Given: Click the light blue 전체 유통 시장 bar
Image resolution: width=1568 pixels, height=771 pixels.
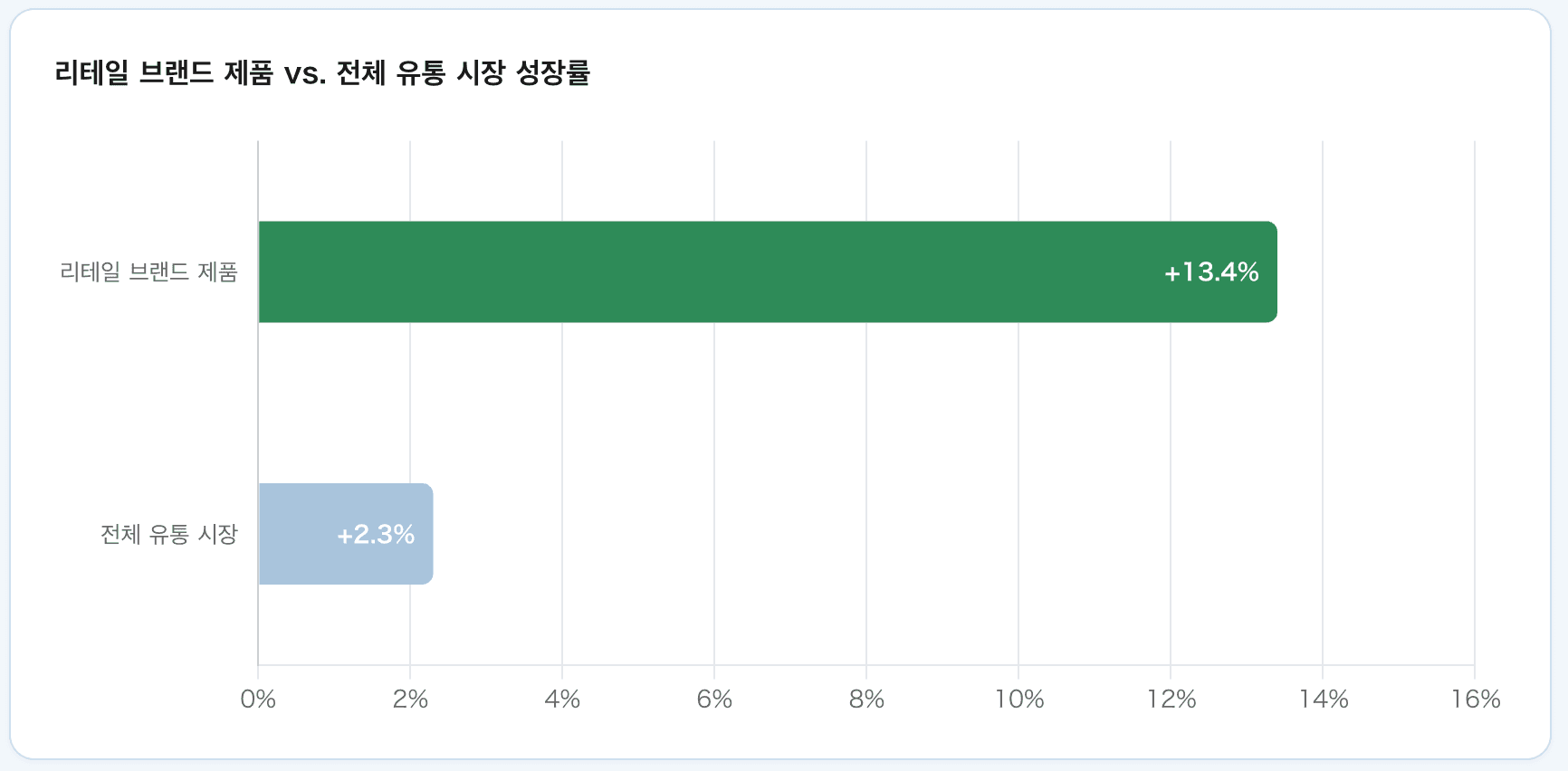Looking at the screenshot, I should click(346, 534).
